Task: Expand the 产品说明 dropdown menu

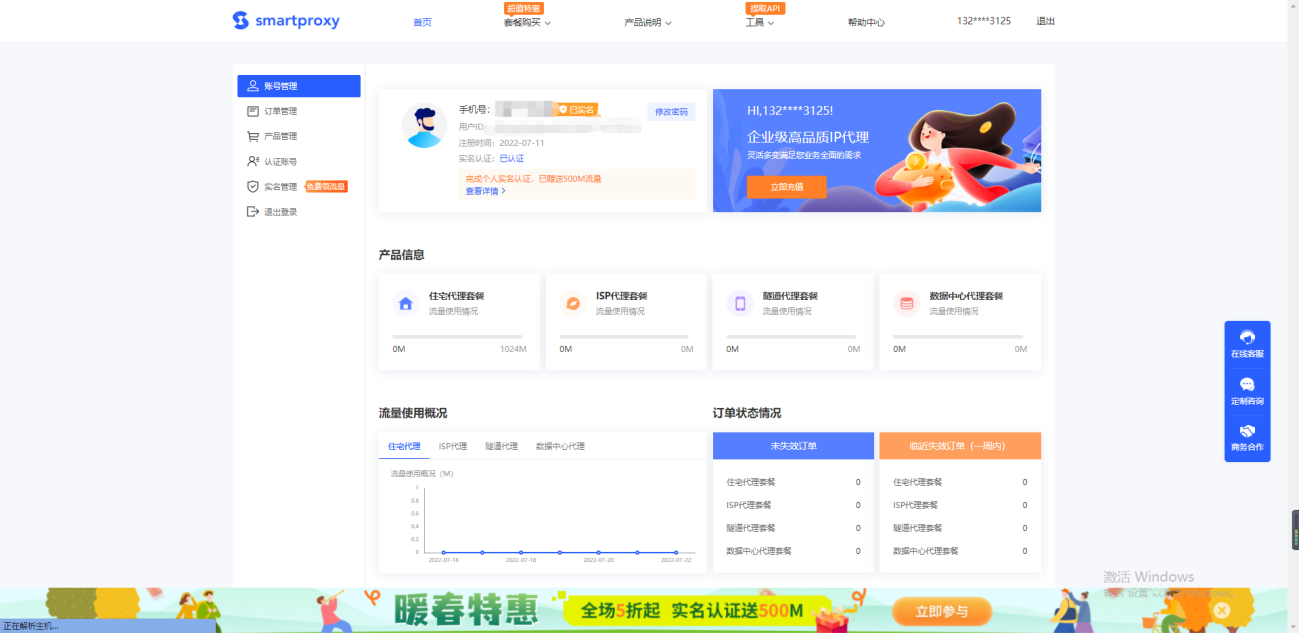Action: [x=648, y=22]
